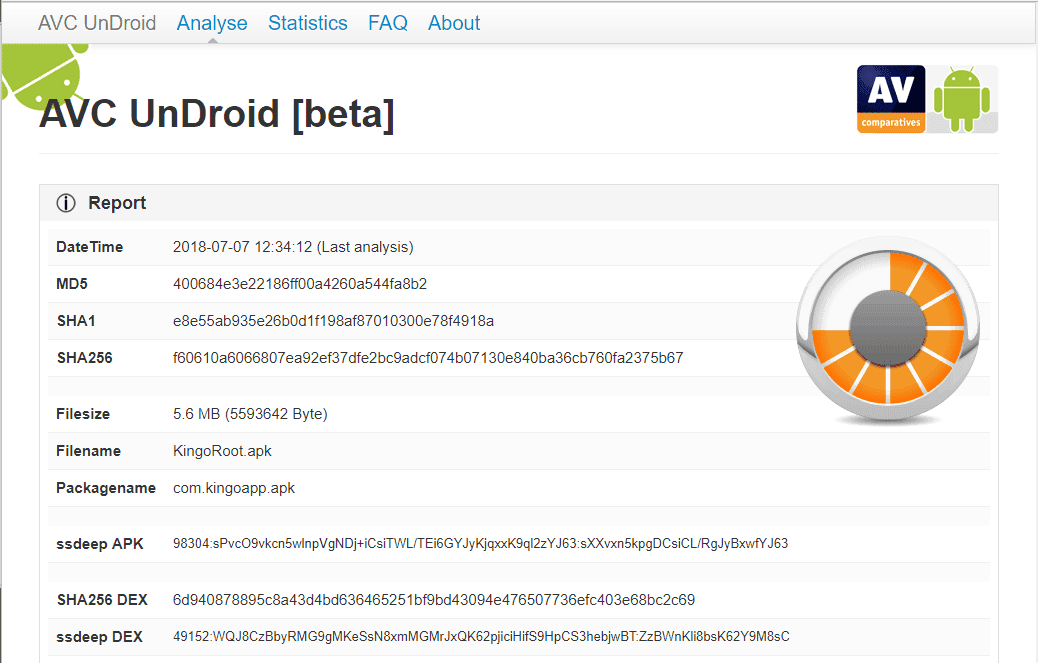1038x663 pixels.
Task: Select the DateTime value 2018-07-07 12:34:12
Action: 293,247
